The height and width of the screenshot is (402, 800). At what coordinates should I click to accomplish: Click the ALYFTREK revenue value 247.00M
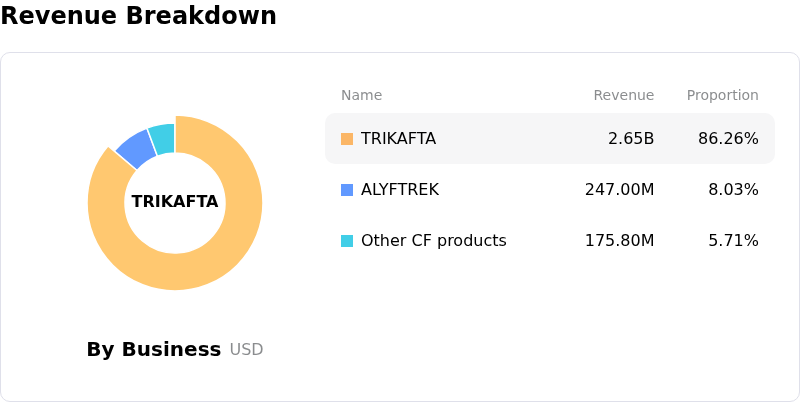tap(619, 190)
